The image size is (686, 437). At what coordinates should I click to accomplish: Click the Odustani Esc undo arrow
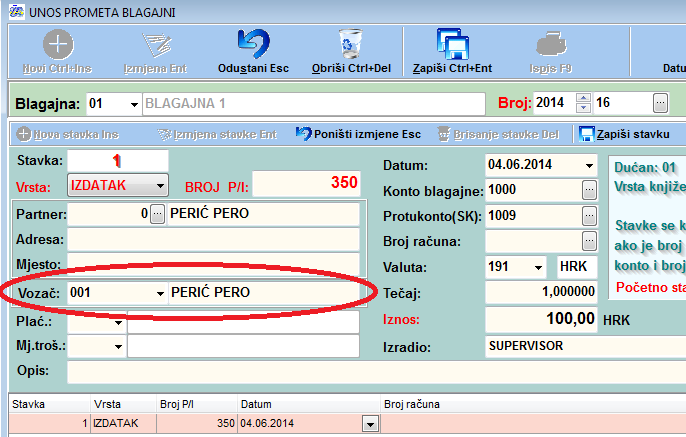pyautogui.click(x=254, y=44)
